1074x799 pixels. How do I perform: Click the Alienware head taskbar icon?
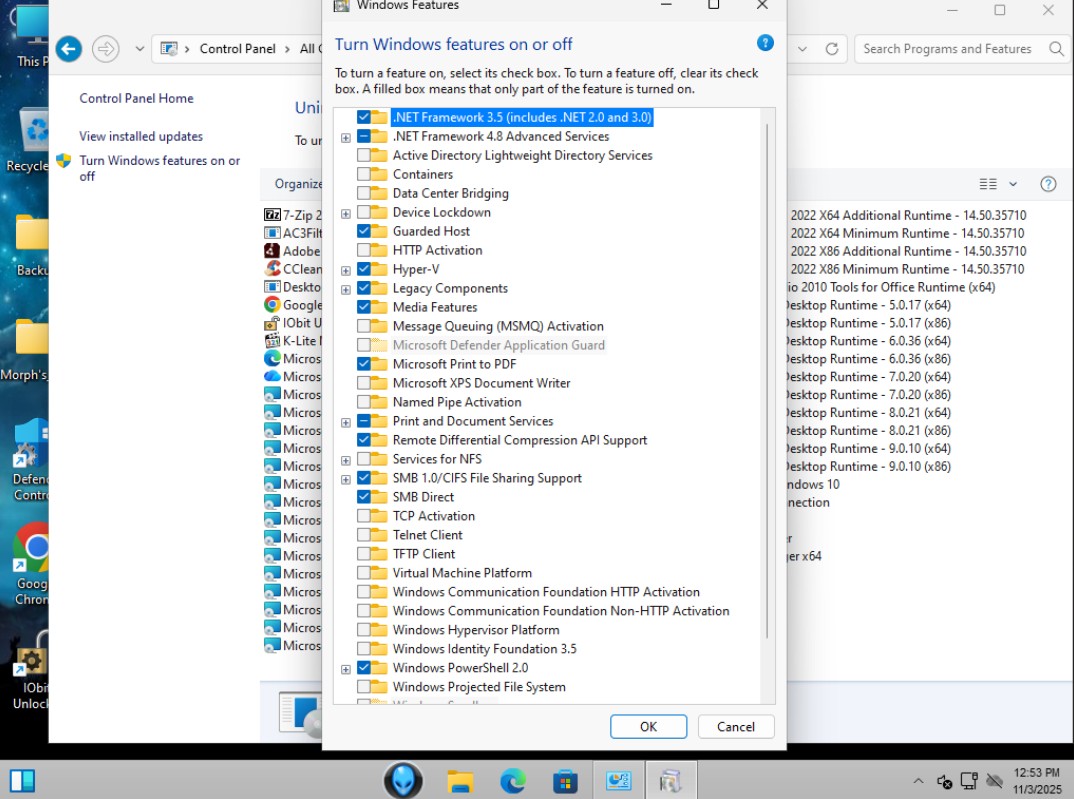[403, 780]
